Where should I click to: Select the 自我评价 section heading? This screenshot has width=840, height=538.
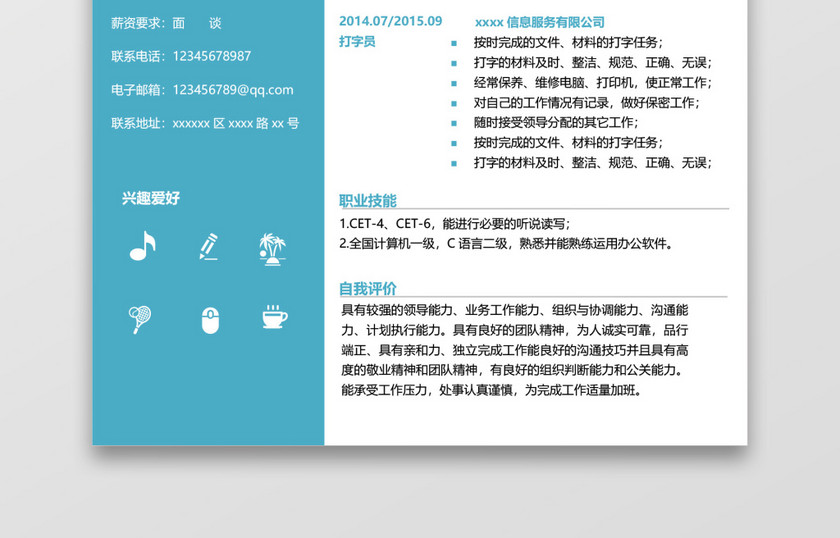pos(368,288)
